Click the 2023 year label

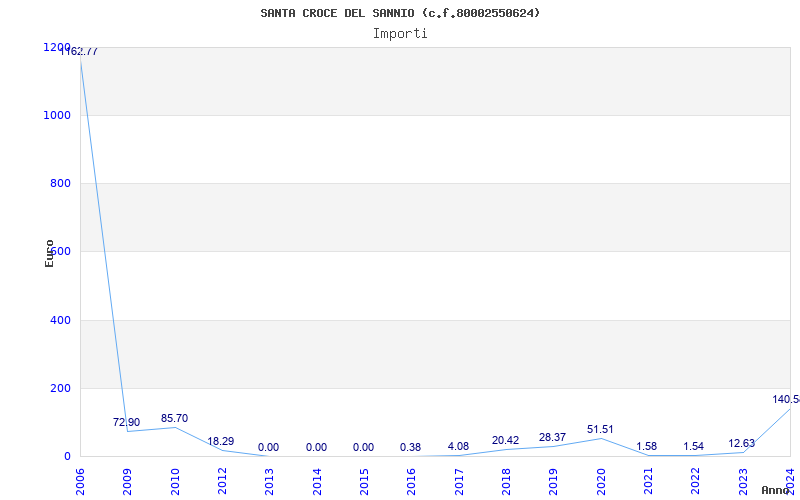[743, 482]
